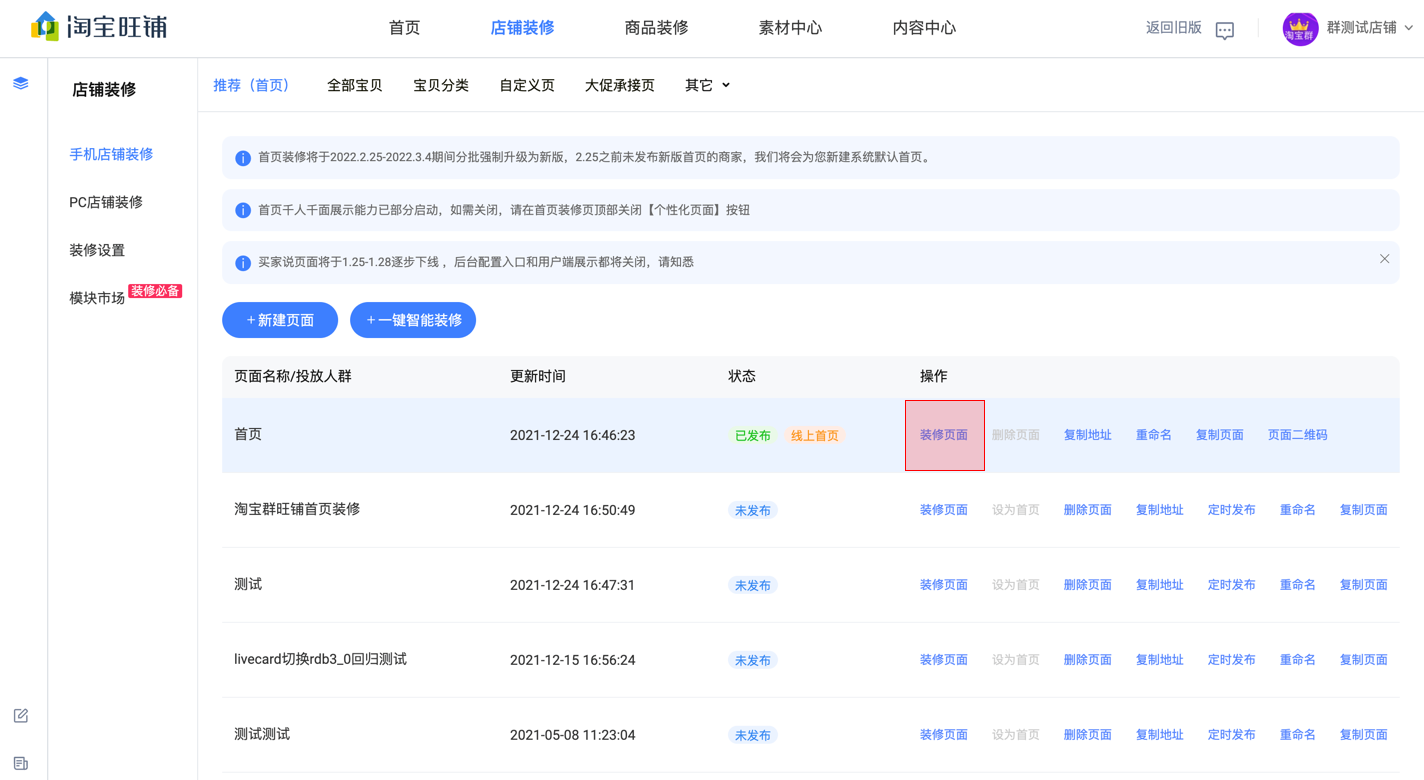Click 重命名 for the 测试 row
The image size is (1424, 780).
(x=1298, y=585)
